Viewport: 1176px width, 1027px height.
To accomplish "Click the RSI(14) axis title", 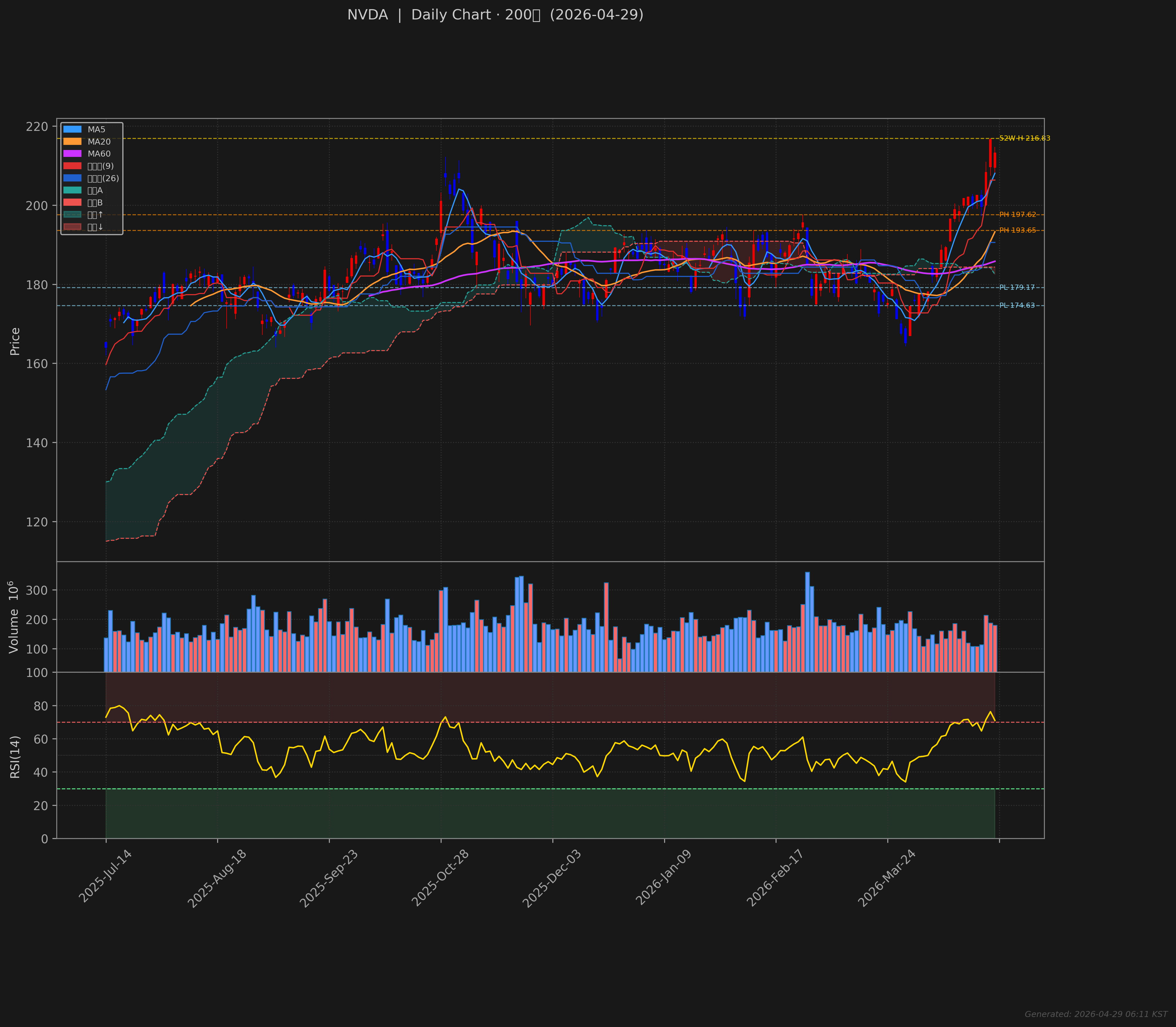I will tap(15, 756).
